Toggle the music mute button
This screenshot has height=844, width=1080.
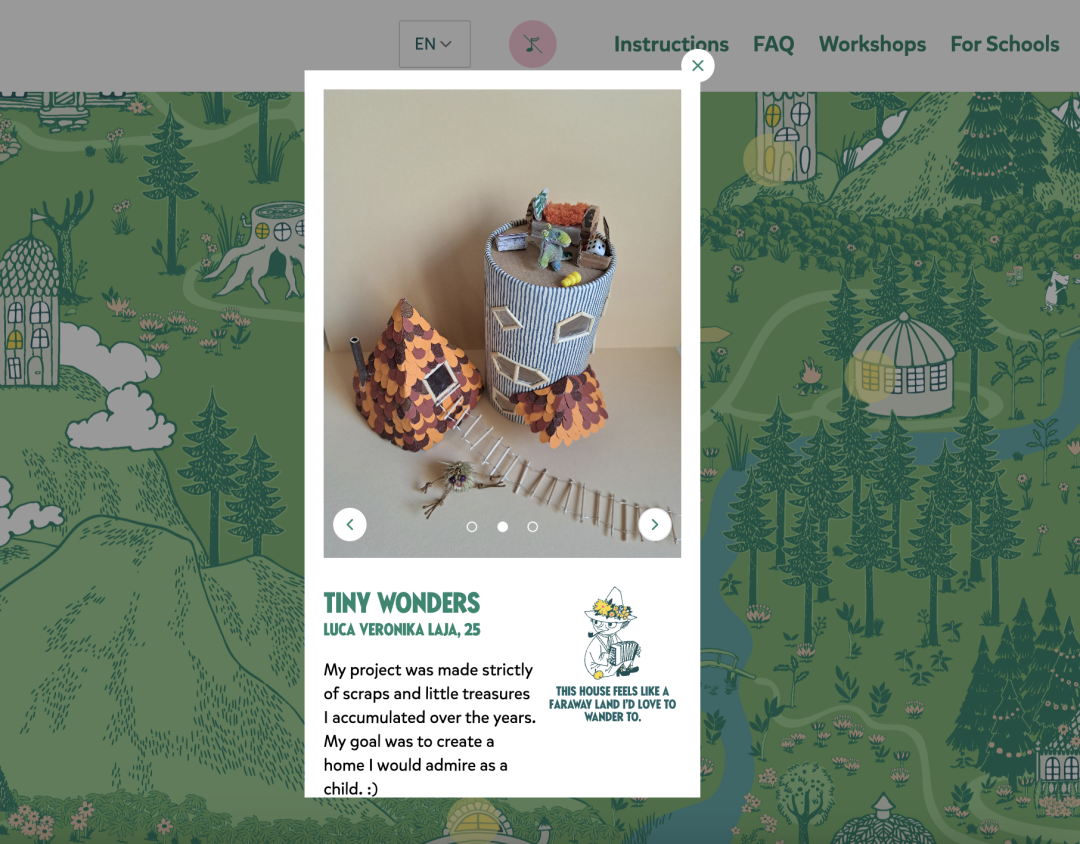[532, 44]
